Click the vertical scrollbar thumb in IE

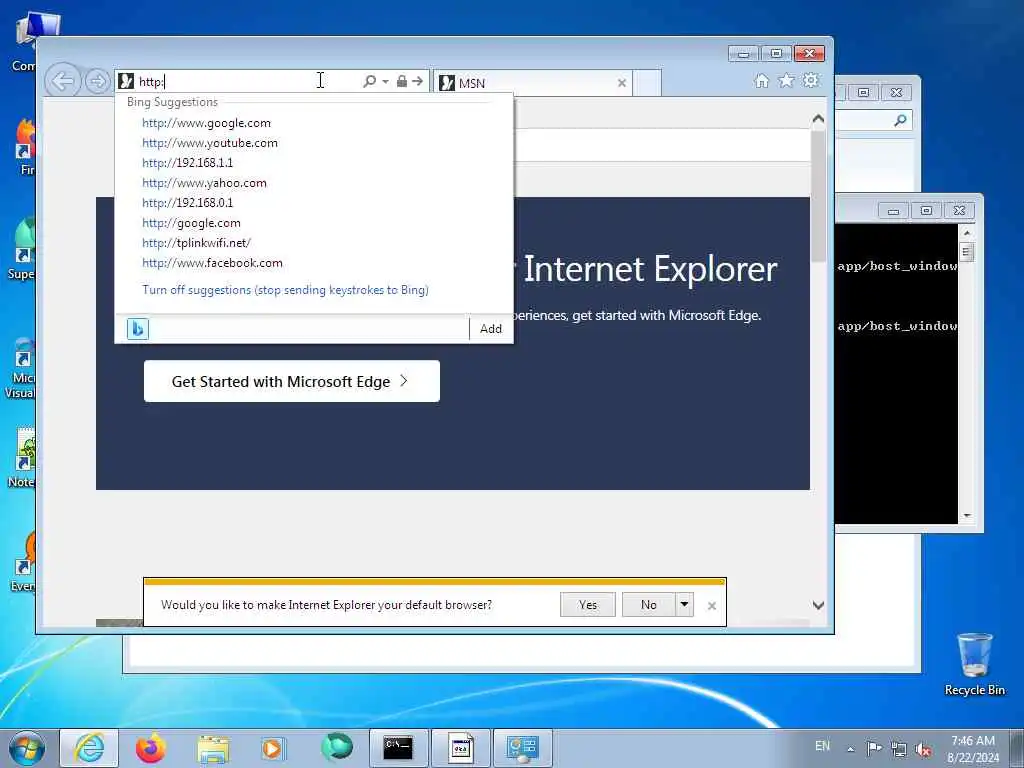[x=818, y=196]
